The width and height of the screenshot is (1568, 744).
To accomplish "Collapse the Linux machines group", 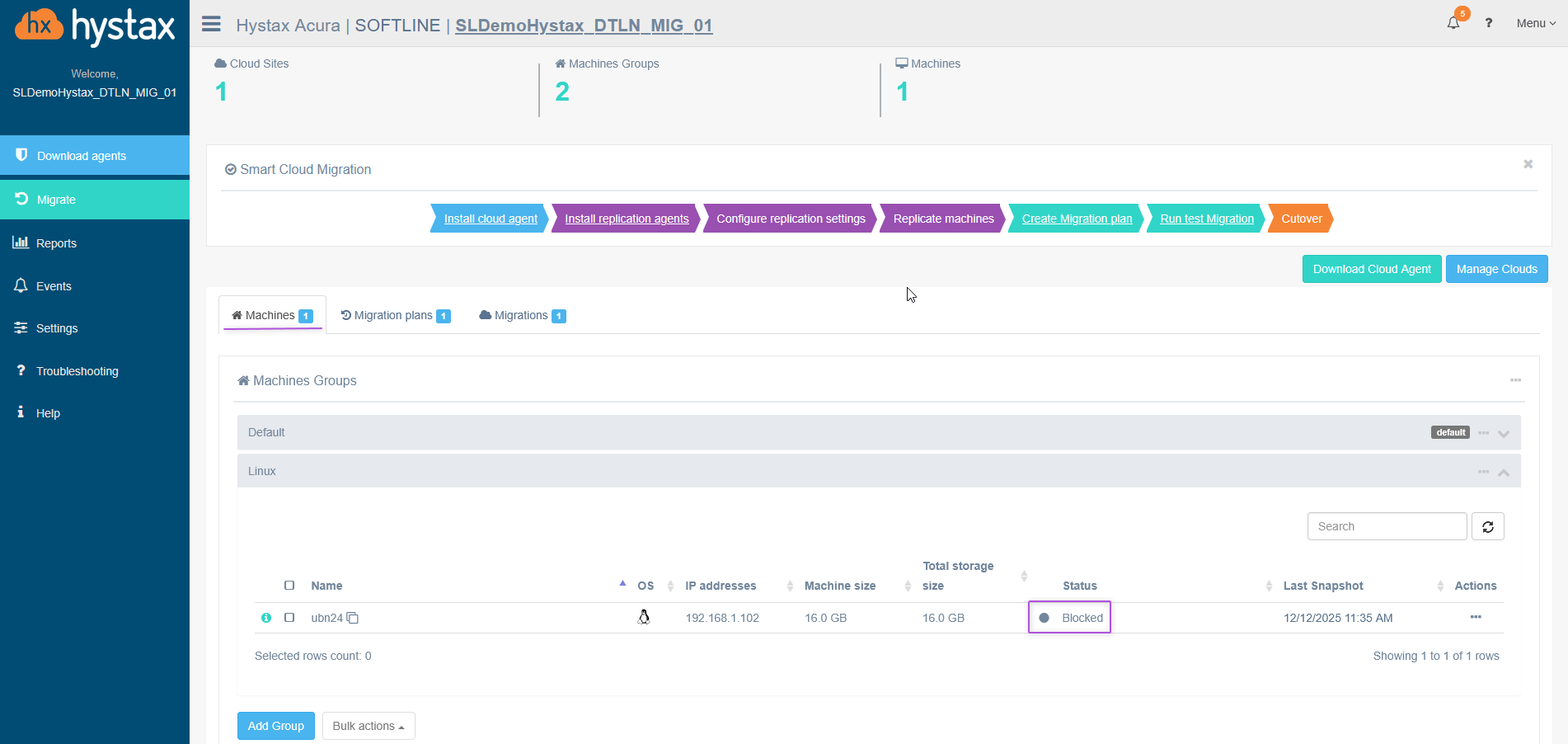I will [x=1504, y=472].
